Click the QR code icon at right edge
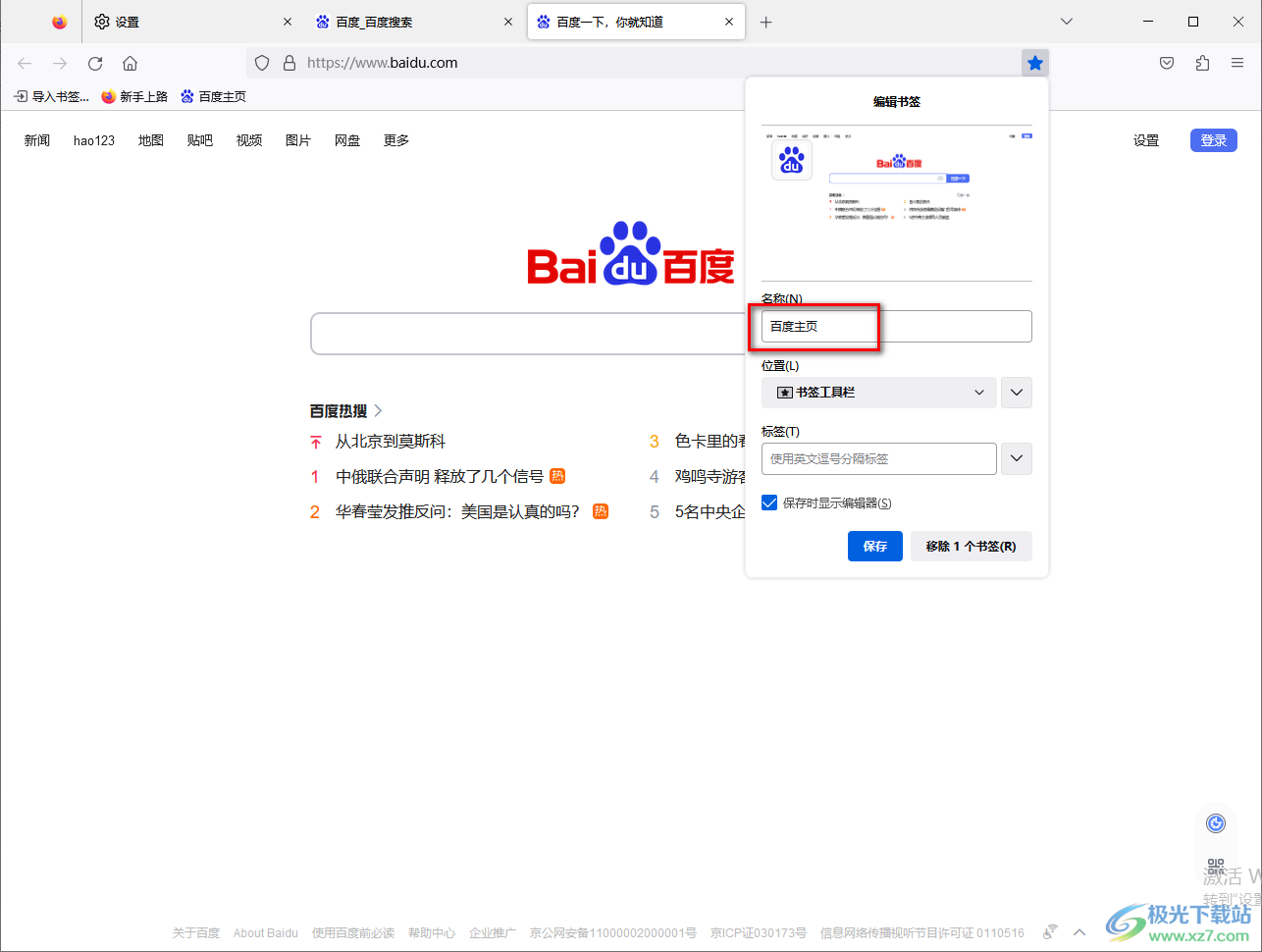The height and width of the screenshot is (952, 1262). coord(1216,869)
